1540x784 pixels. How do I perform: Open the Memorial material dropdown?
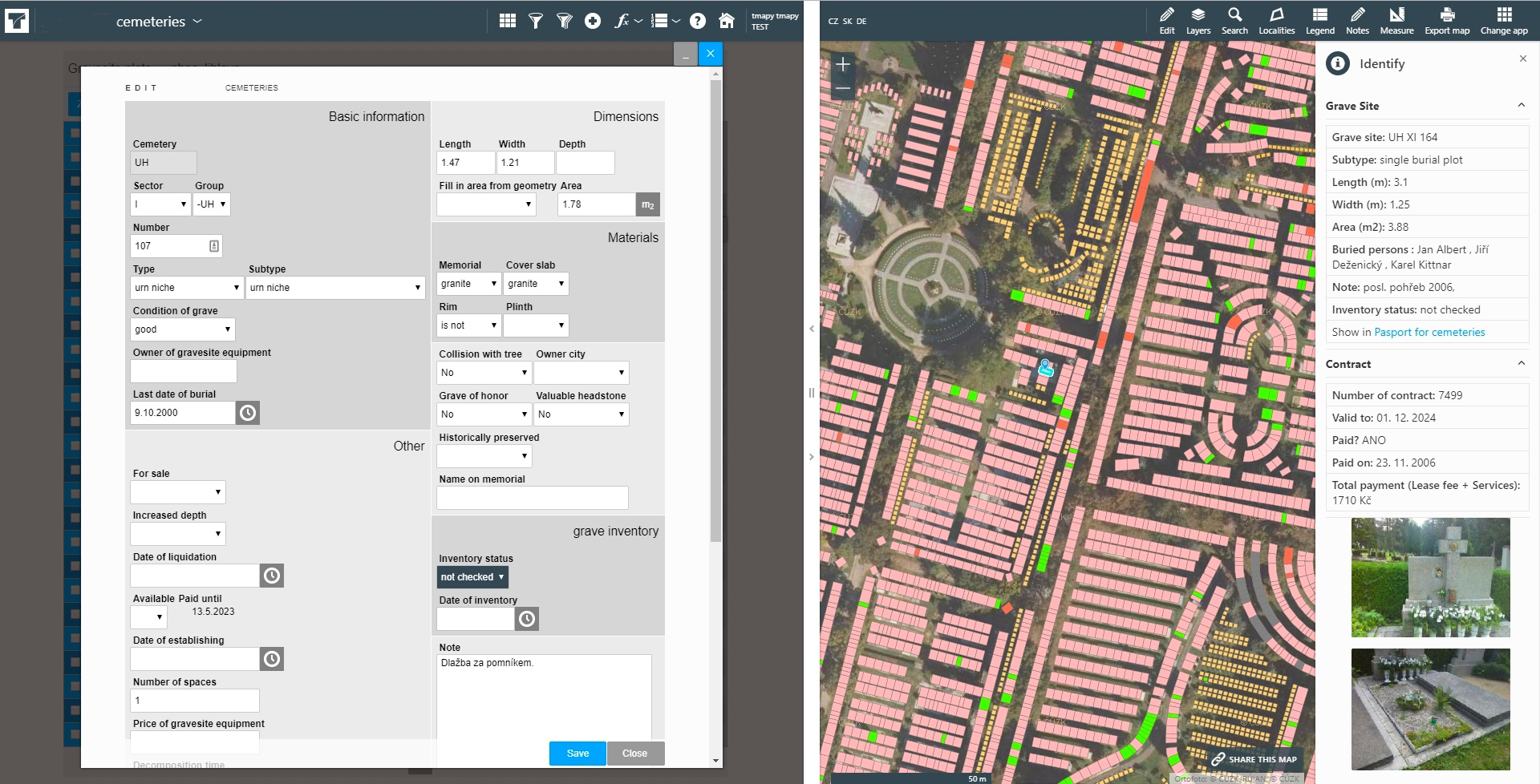(x=469, y=284)
